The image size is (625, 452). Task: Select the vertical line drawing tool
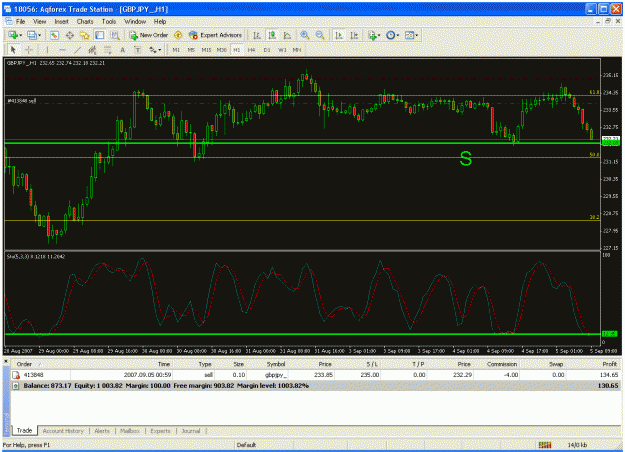[47, 50]
